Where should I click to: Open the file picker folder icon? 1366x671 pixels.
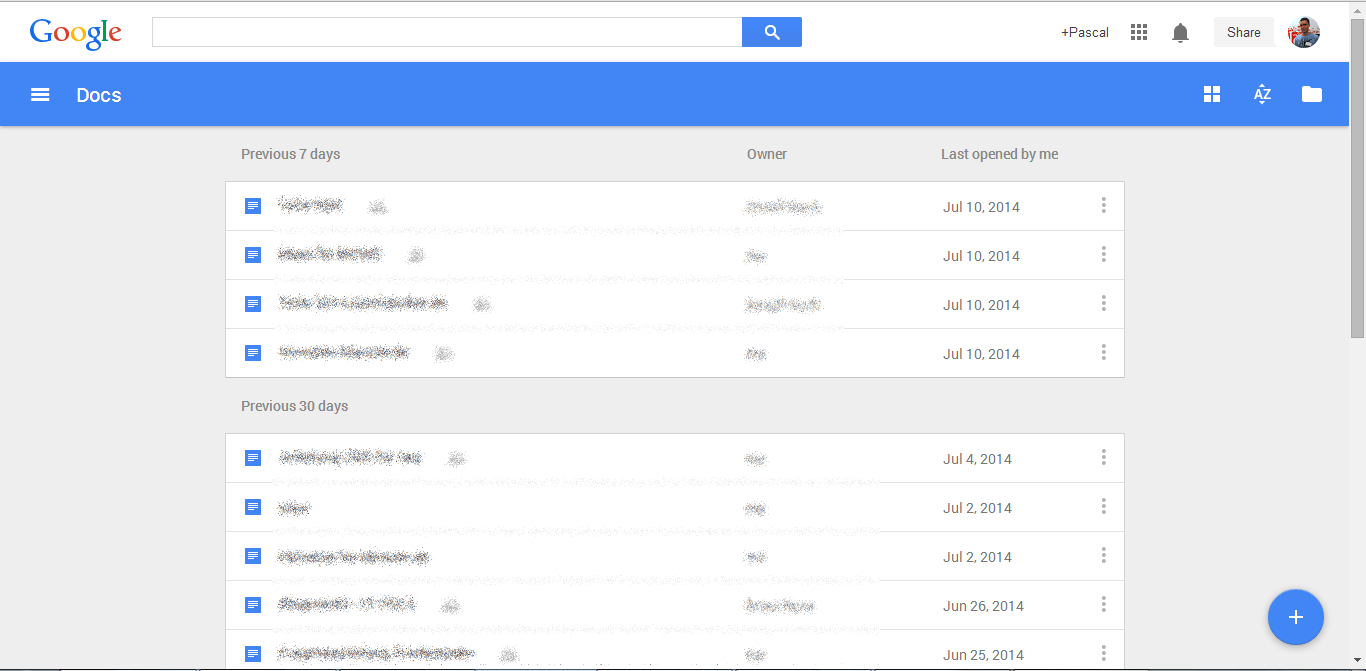tap(1312, 94)
